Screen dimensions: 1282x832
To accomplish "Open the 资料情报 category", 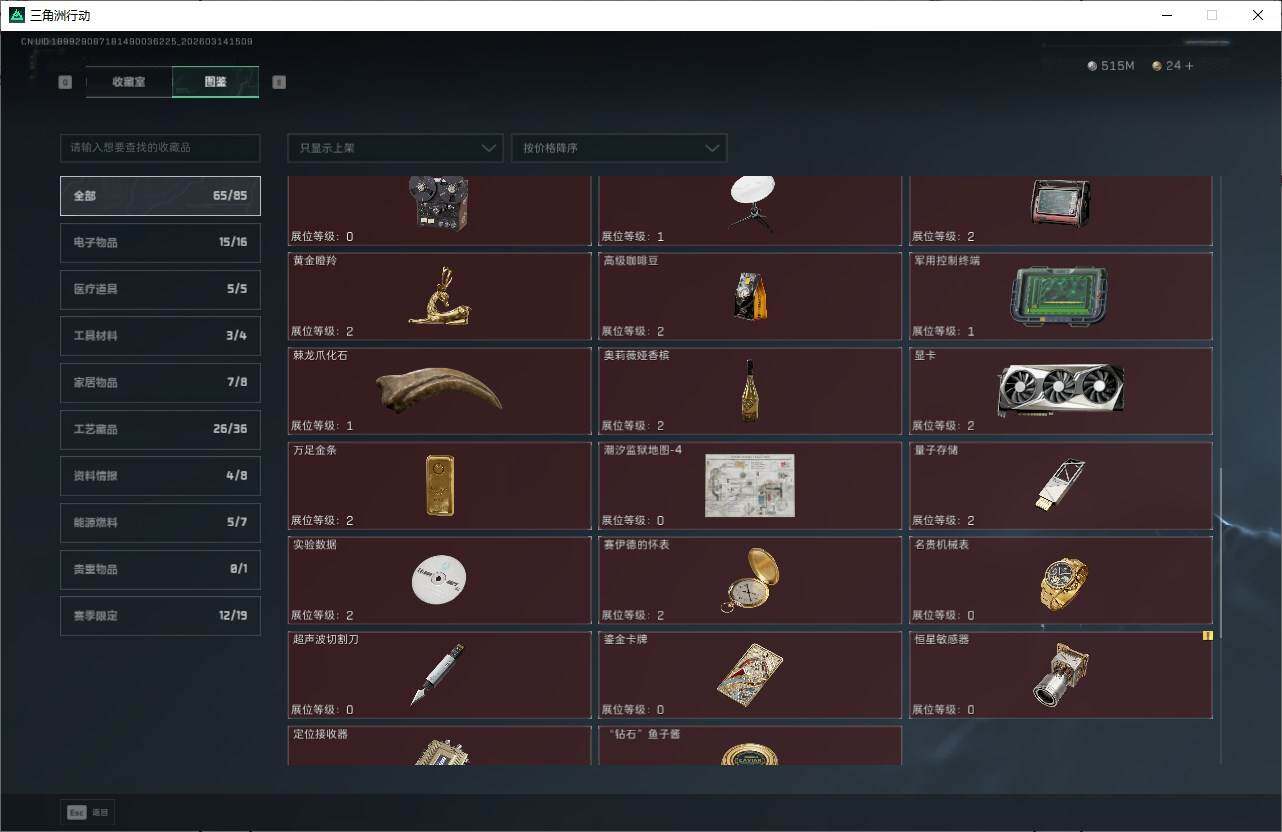I will point(160,476).
